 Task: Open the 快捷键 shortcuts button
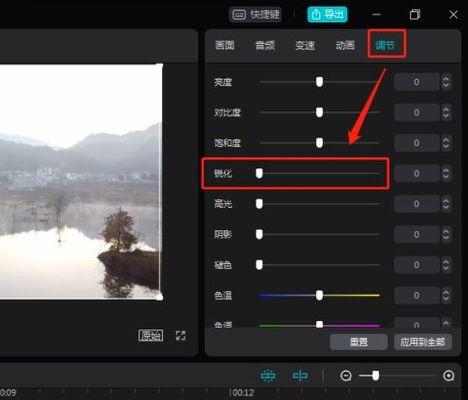pyautogui.click(x=256, y=15)
